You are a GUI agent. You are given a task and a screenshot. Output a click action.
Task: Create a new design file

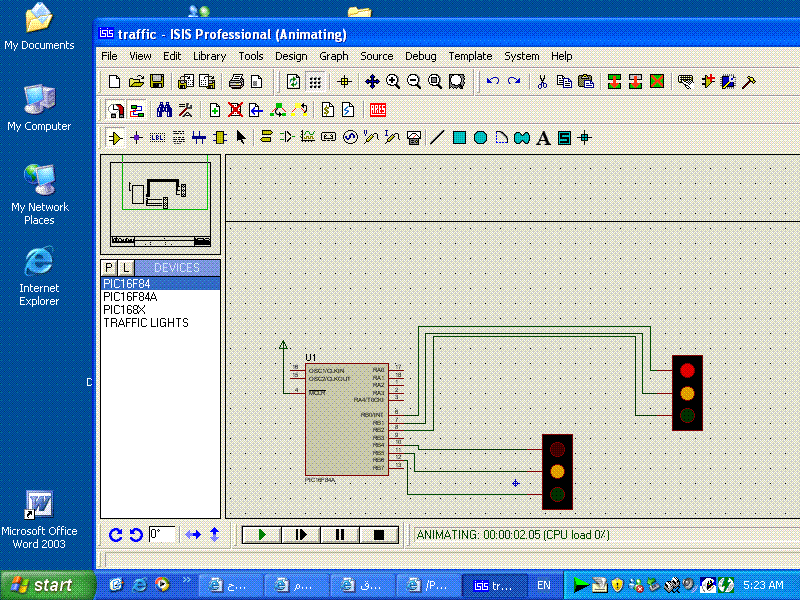[115, 82]
